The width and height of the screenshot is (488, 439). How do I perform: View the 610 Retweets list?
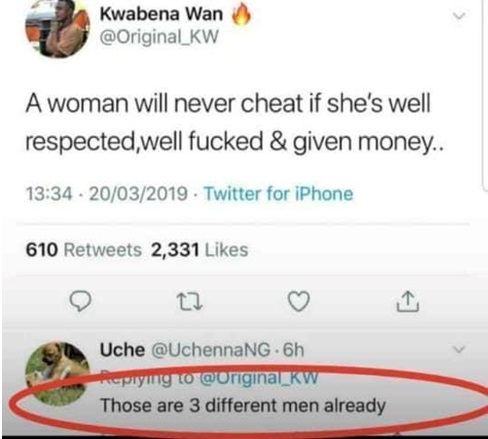(84, 250)
